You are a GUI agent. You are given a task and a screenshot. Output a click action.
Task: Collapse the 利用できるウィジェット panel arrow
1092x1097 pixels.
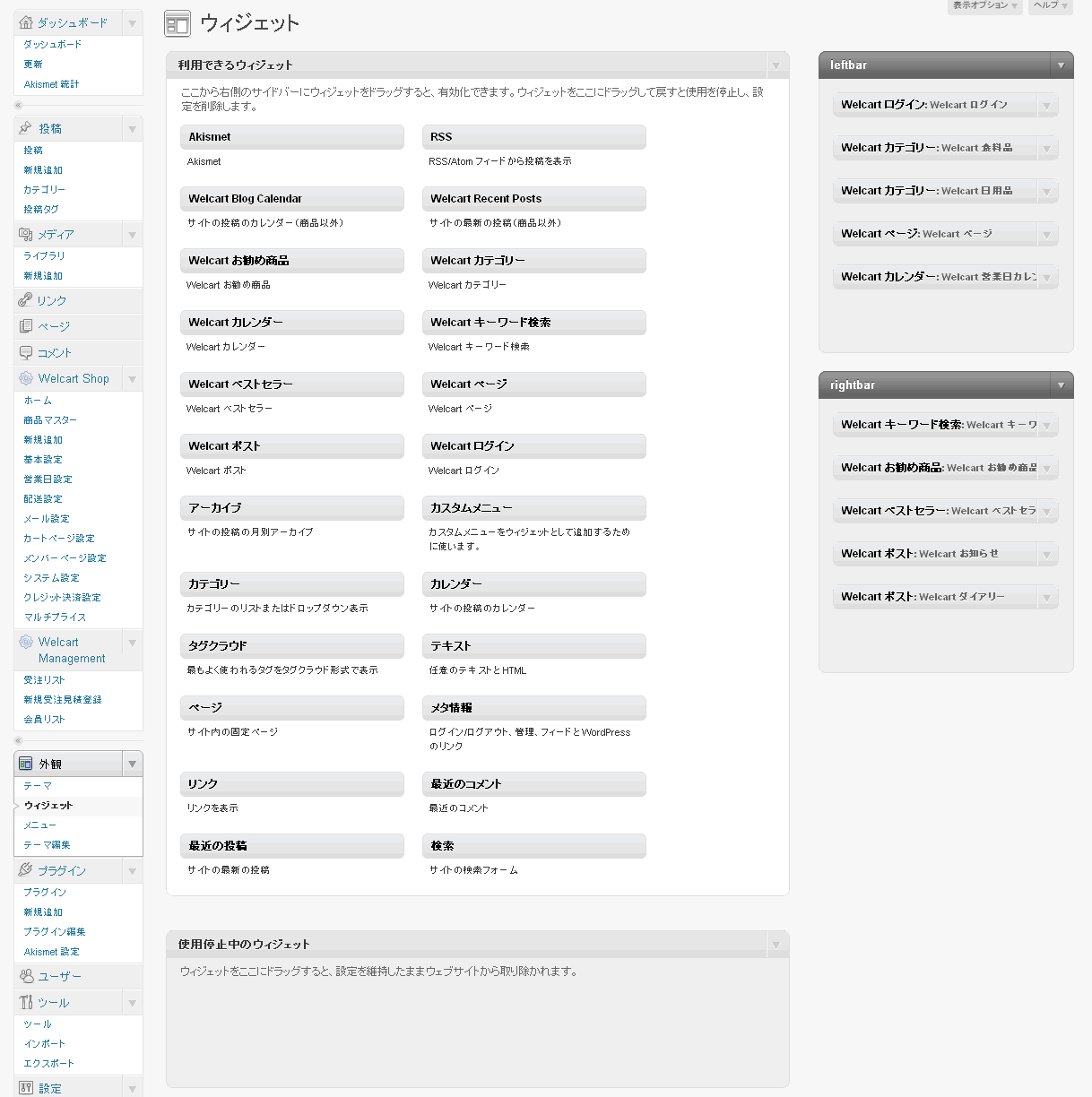click(776, 65)
